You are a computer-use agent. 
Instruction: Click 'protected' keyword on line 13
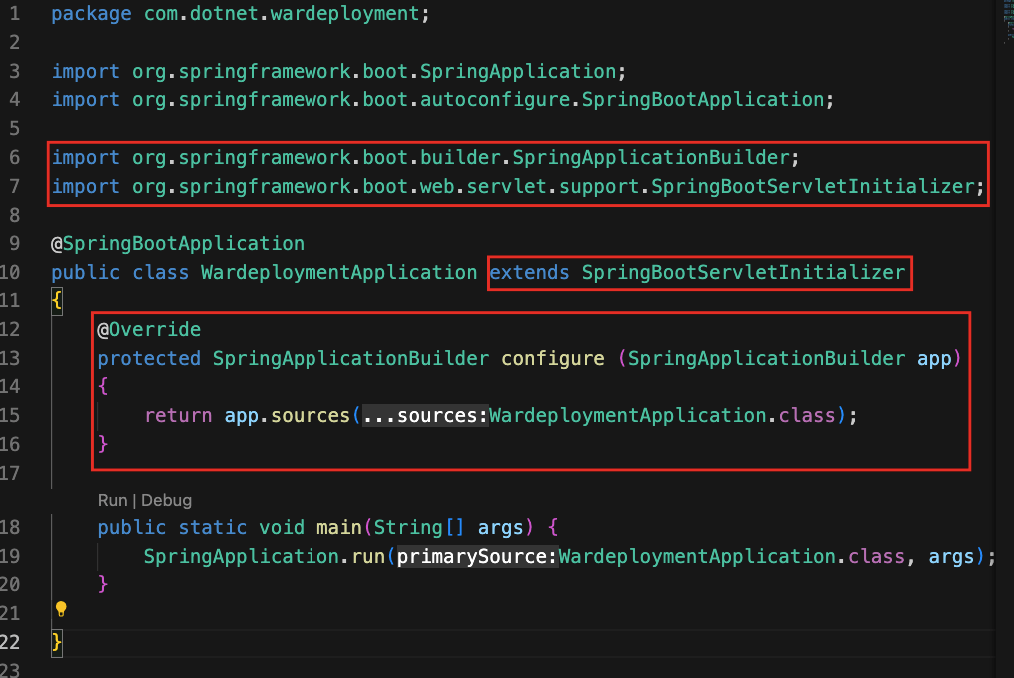[149, 358]
